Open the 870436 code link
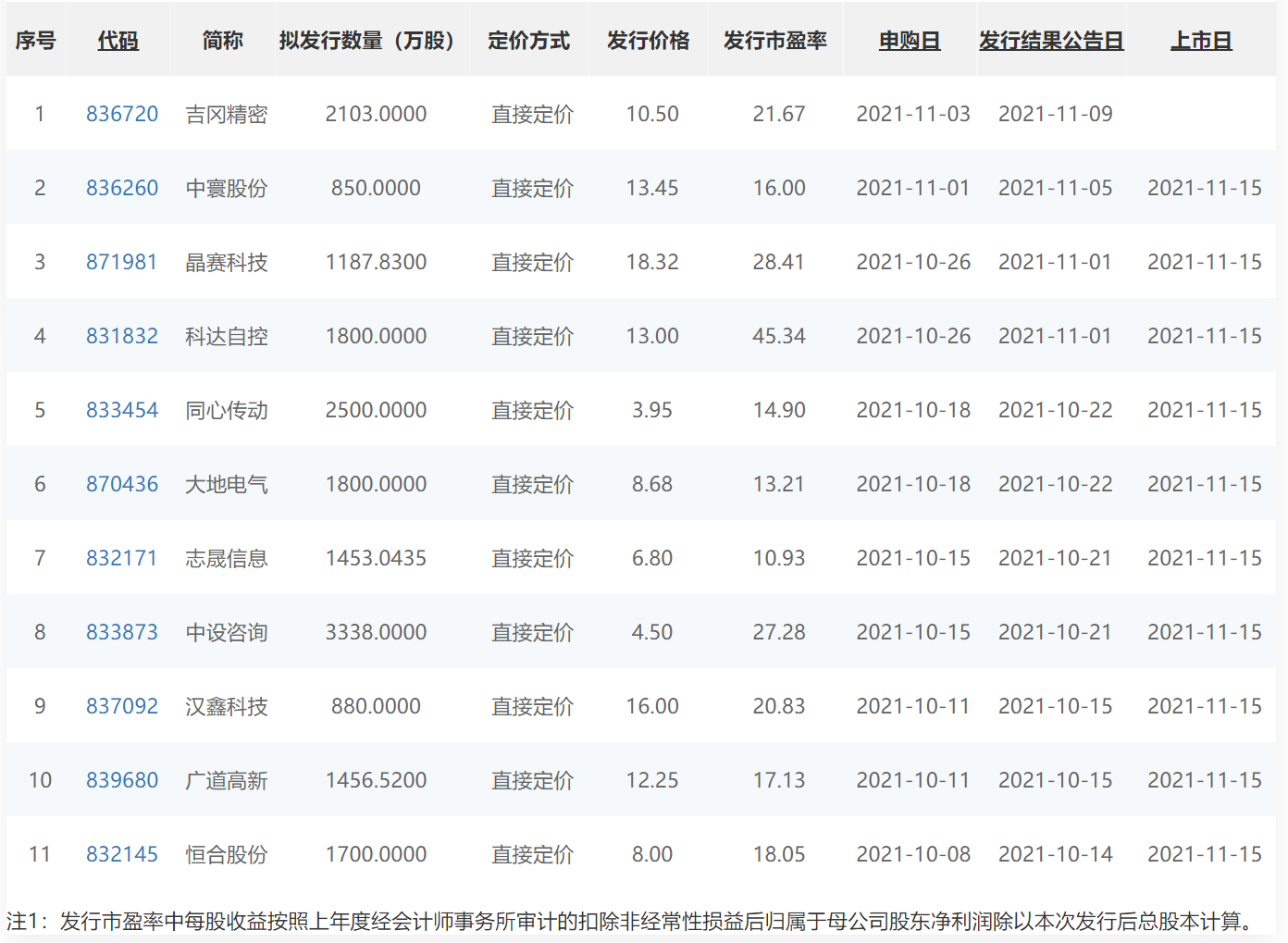The width and height of the screenshot is (1288, 943). (122, 484)
